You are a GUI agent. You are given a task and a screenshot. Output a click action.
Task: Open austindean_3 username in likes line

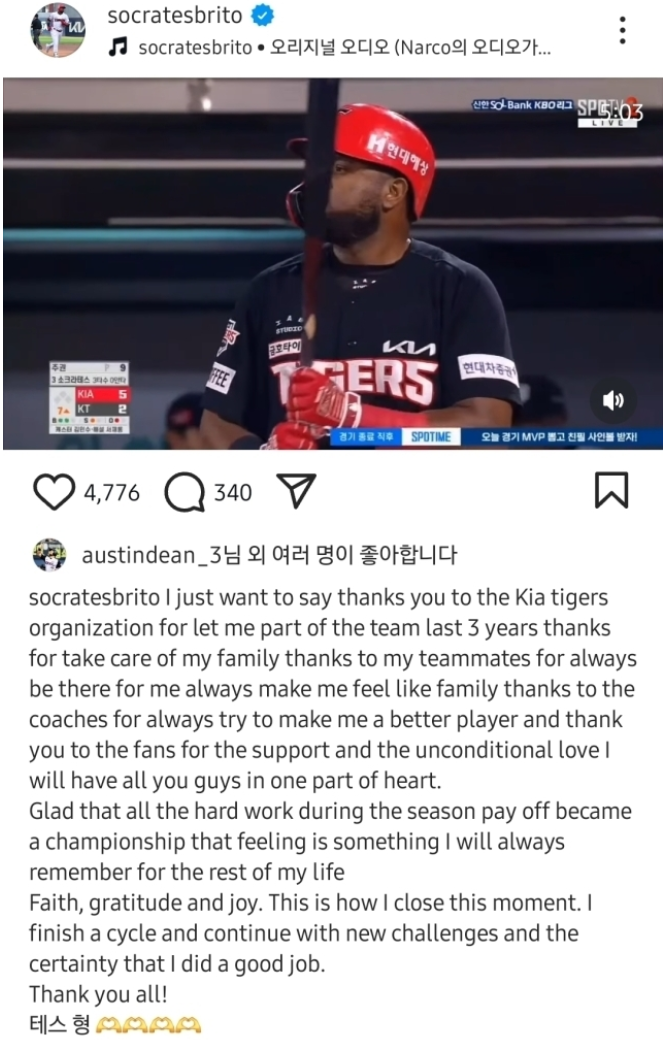[x=153, y=554]
